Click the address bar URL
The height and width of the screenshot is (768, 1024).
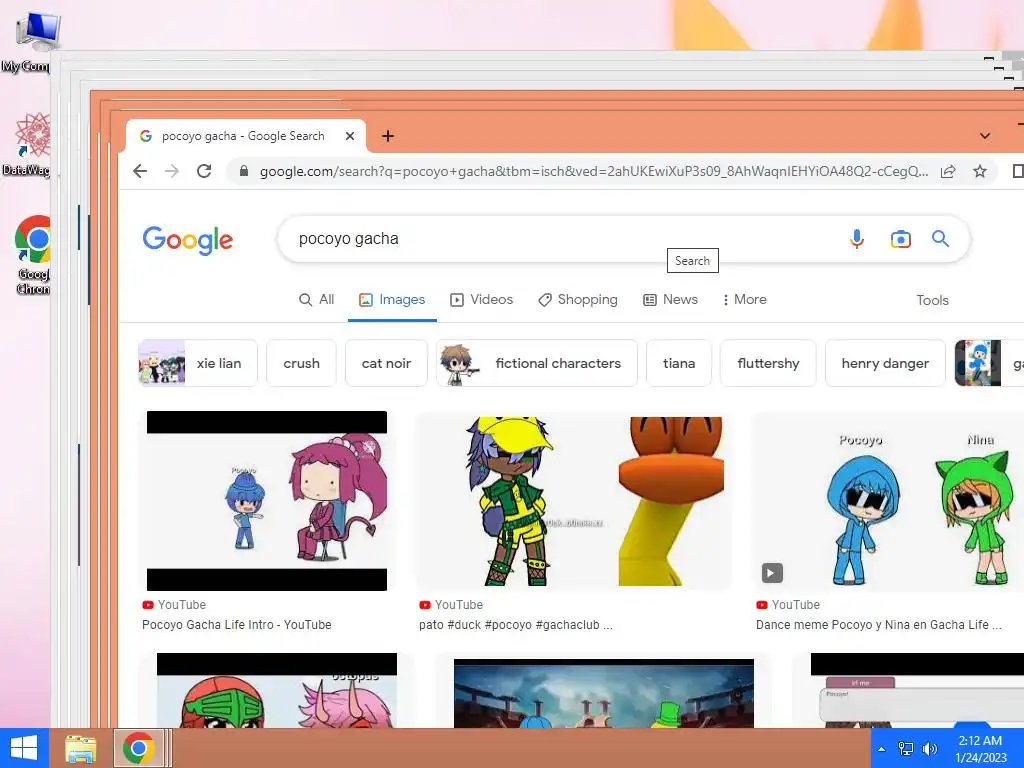coord(593,171)
